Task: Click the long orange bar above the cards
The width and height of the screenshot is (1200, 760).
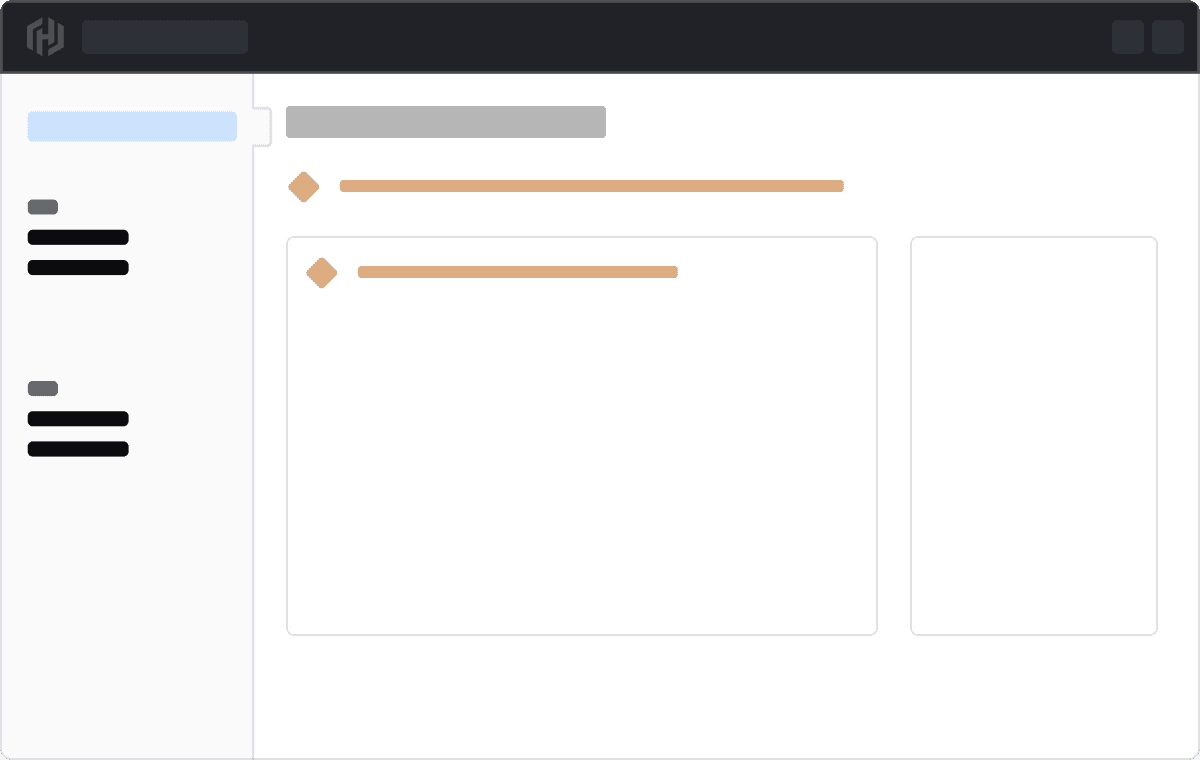Action: tap(592, 186)
